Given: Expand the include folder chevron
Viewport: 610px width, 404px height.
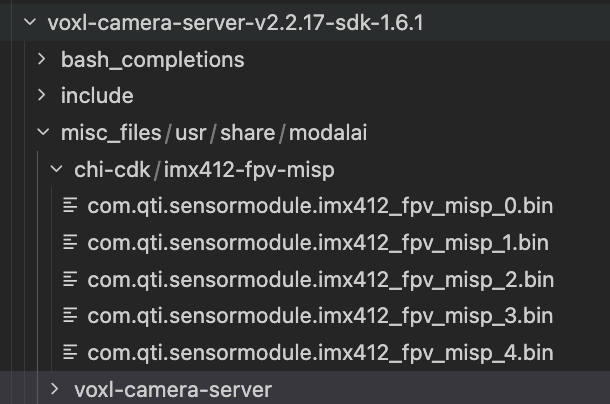Looking at the screenshot, I should [x=42, y=96].
